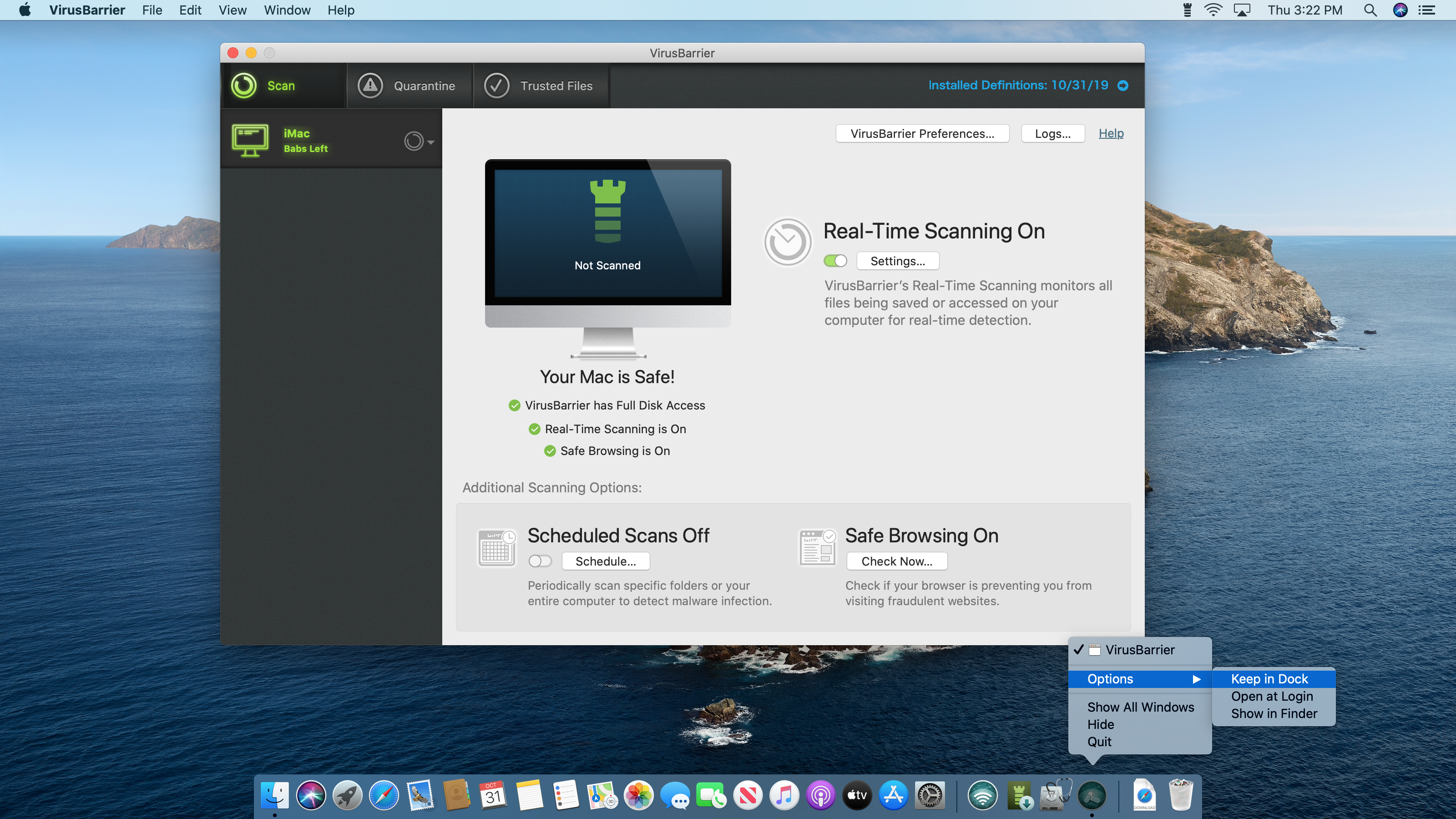
Task: Open Notification Center from the menu bar
Action: click(x=1427, y=10)
